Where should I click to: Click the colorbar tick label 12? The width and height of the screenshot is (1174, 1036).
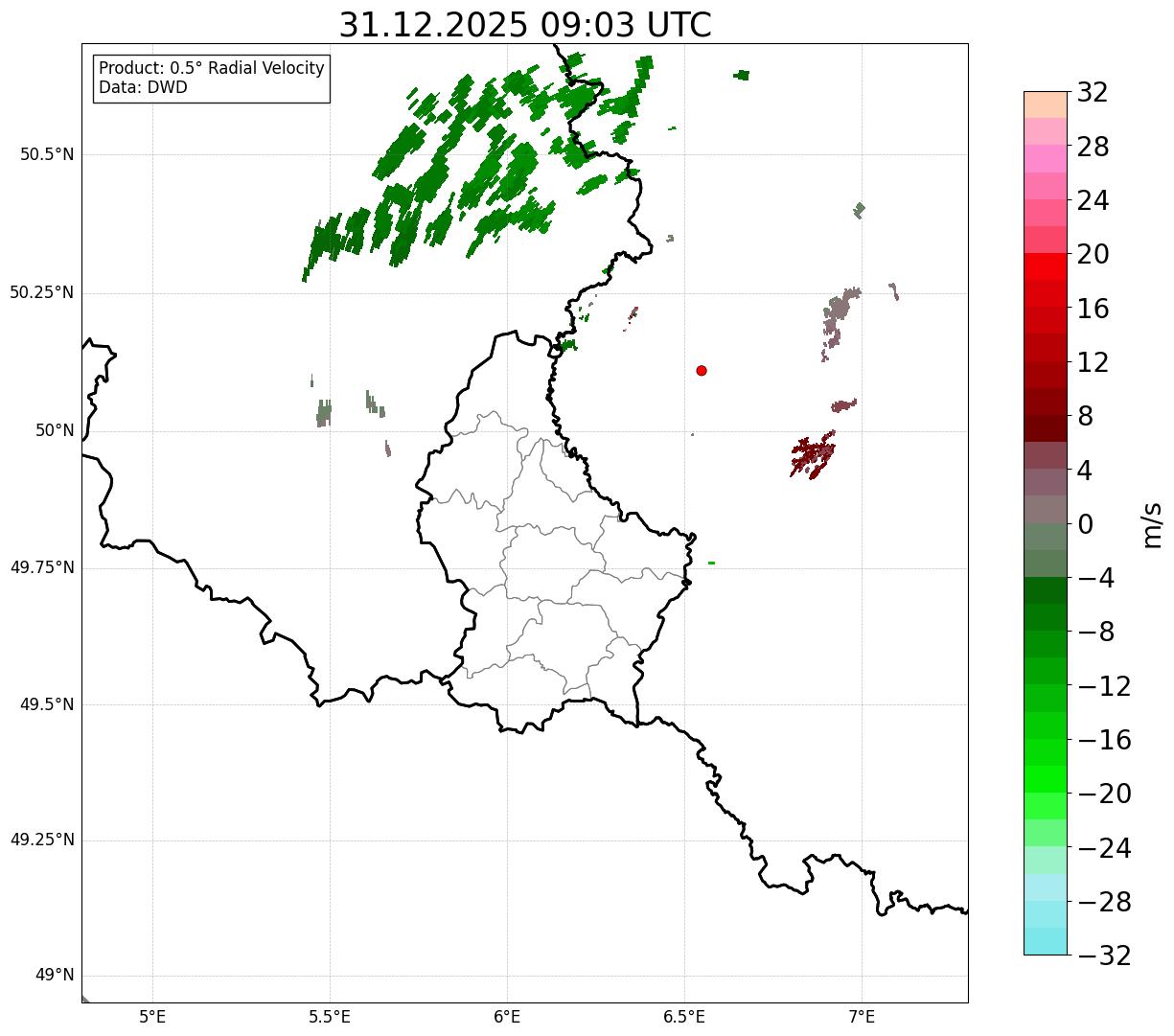1093,362
